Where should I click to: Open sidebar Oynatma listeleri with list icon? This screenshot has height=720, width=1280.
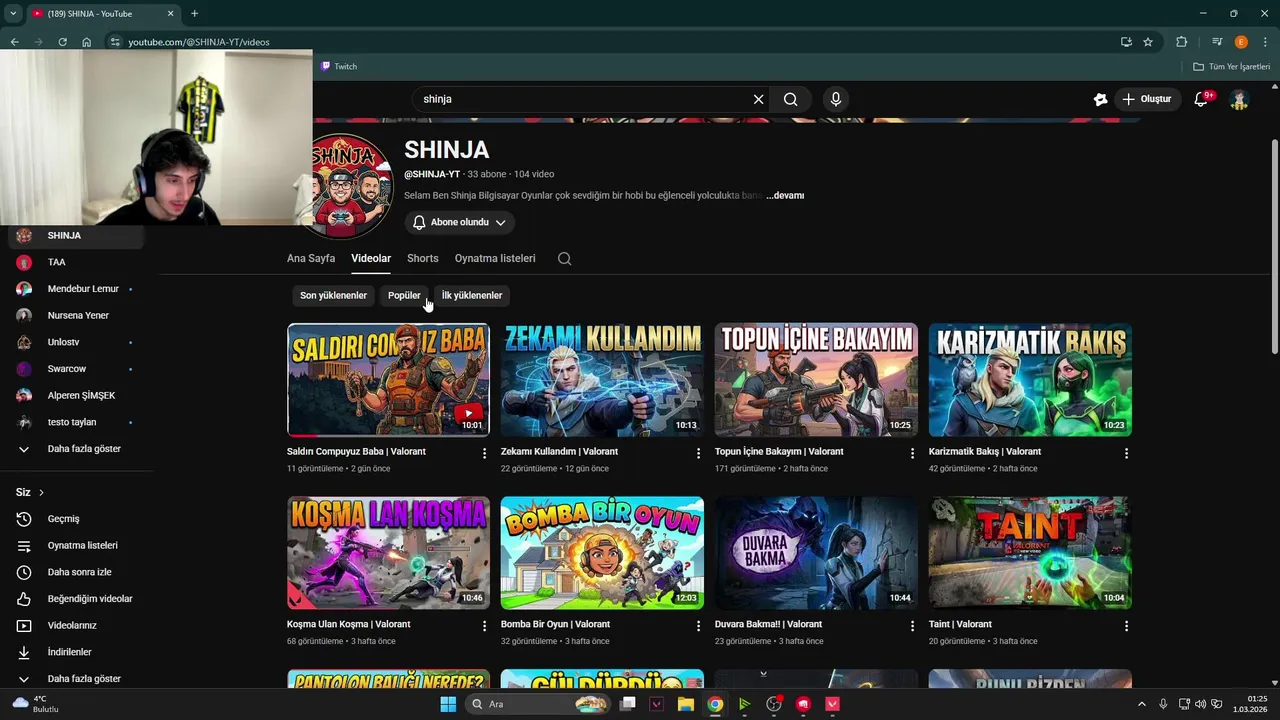pyautogui.click(x=78, y=545)
